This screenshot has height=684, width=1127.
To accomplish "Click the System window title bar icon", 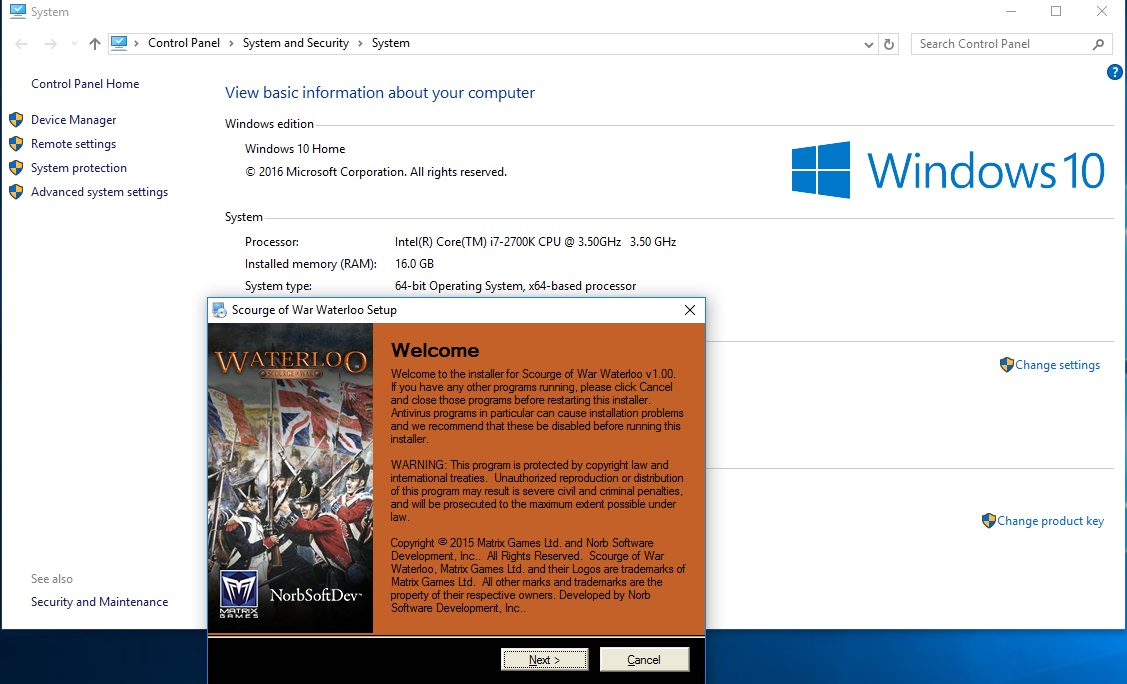I will (17, 11).
